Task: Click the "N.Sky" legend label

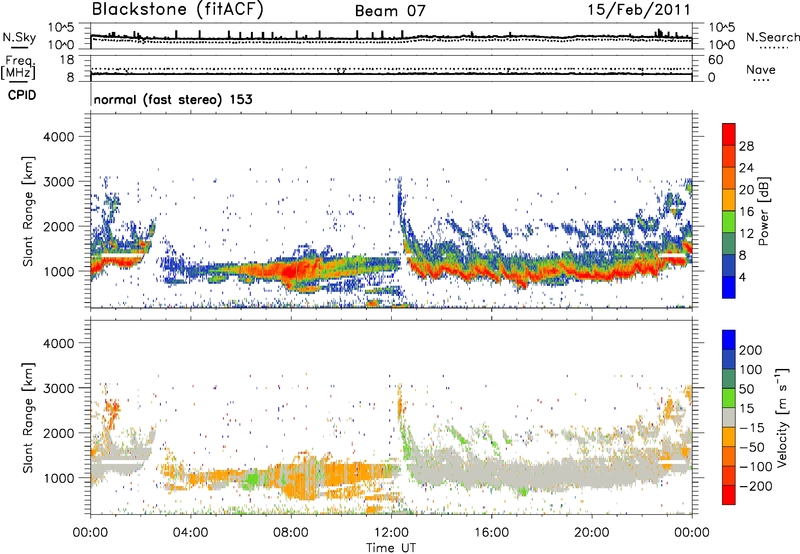Action: [19, 37]
